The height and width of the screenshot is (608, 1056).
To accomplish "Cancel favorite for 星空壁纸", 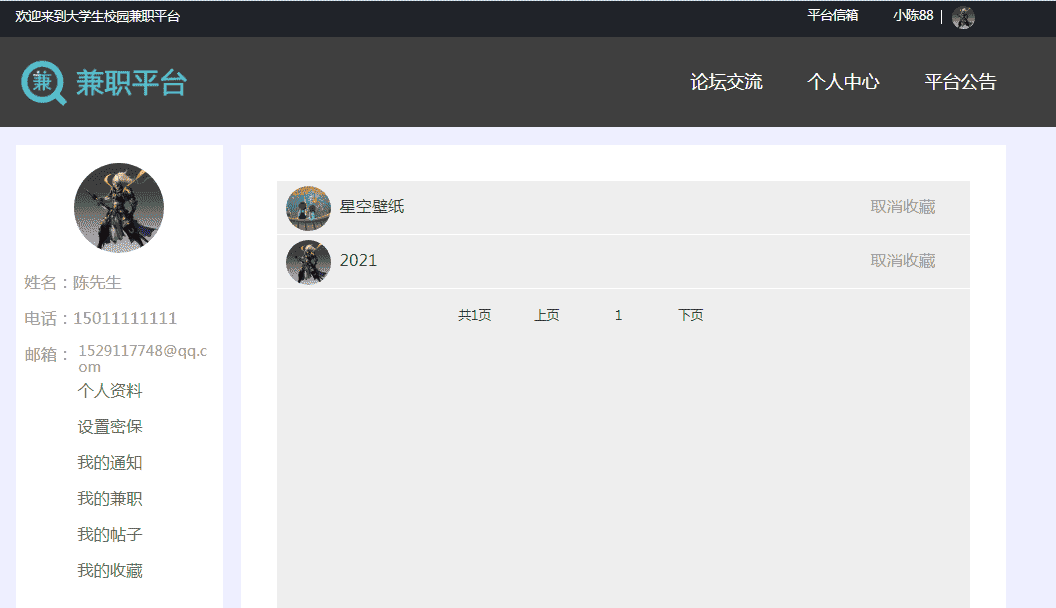I will (902, 207).
